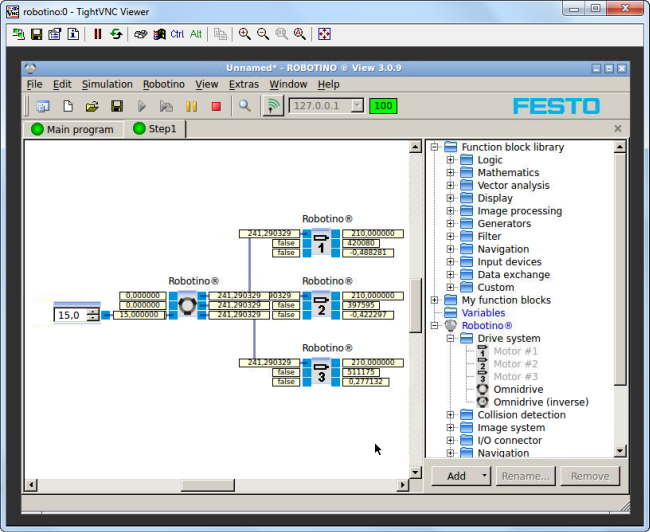Expand the Collision detection folder
Image resolution: width=650 pixels, height=532 pixels.
pyautogui.click(x=450, y=415)
